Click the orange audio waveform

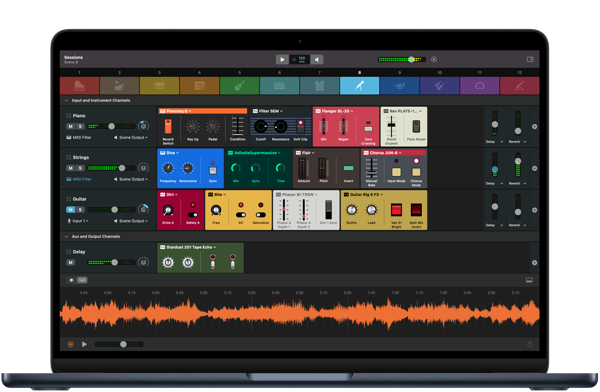point(300,313)
